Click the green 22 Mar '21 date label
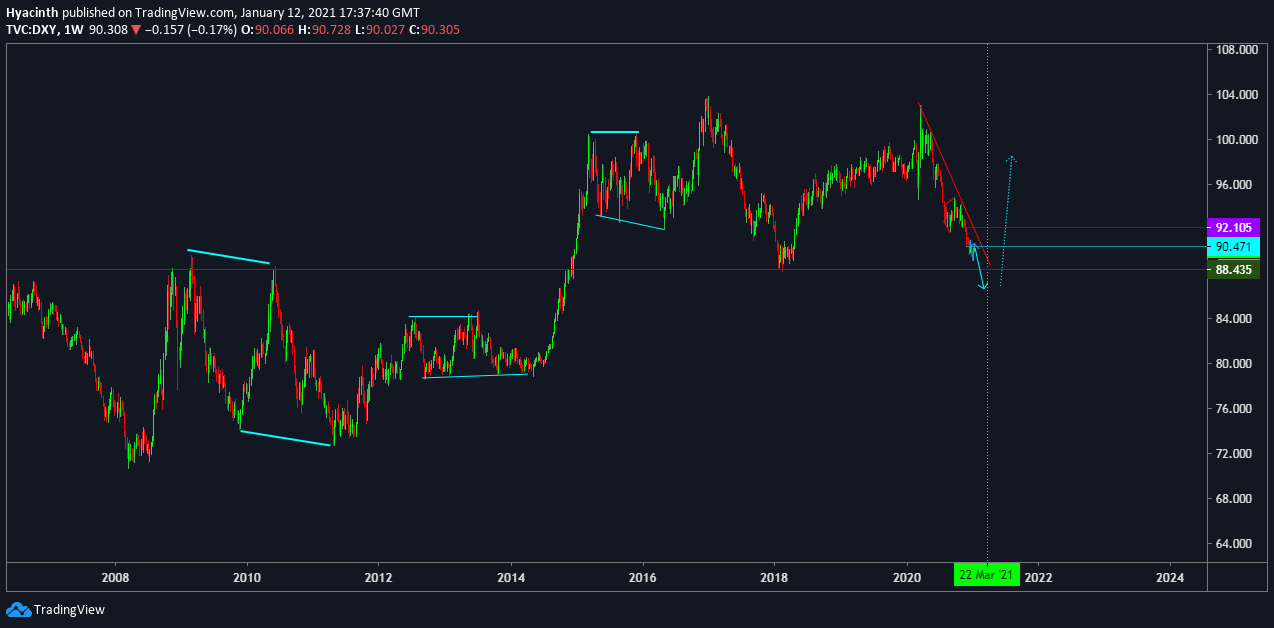 coord(987,577)
